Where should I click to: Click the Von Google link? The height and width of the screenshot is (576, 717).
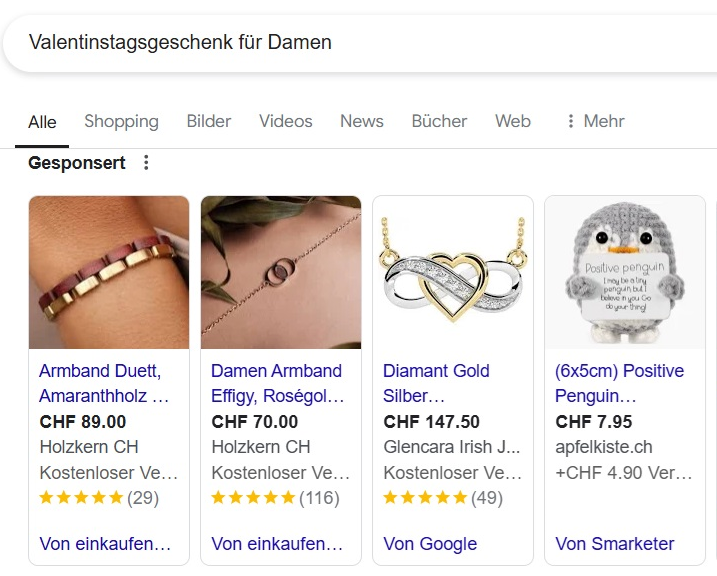(x=430, y=544)
